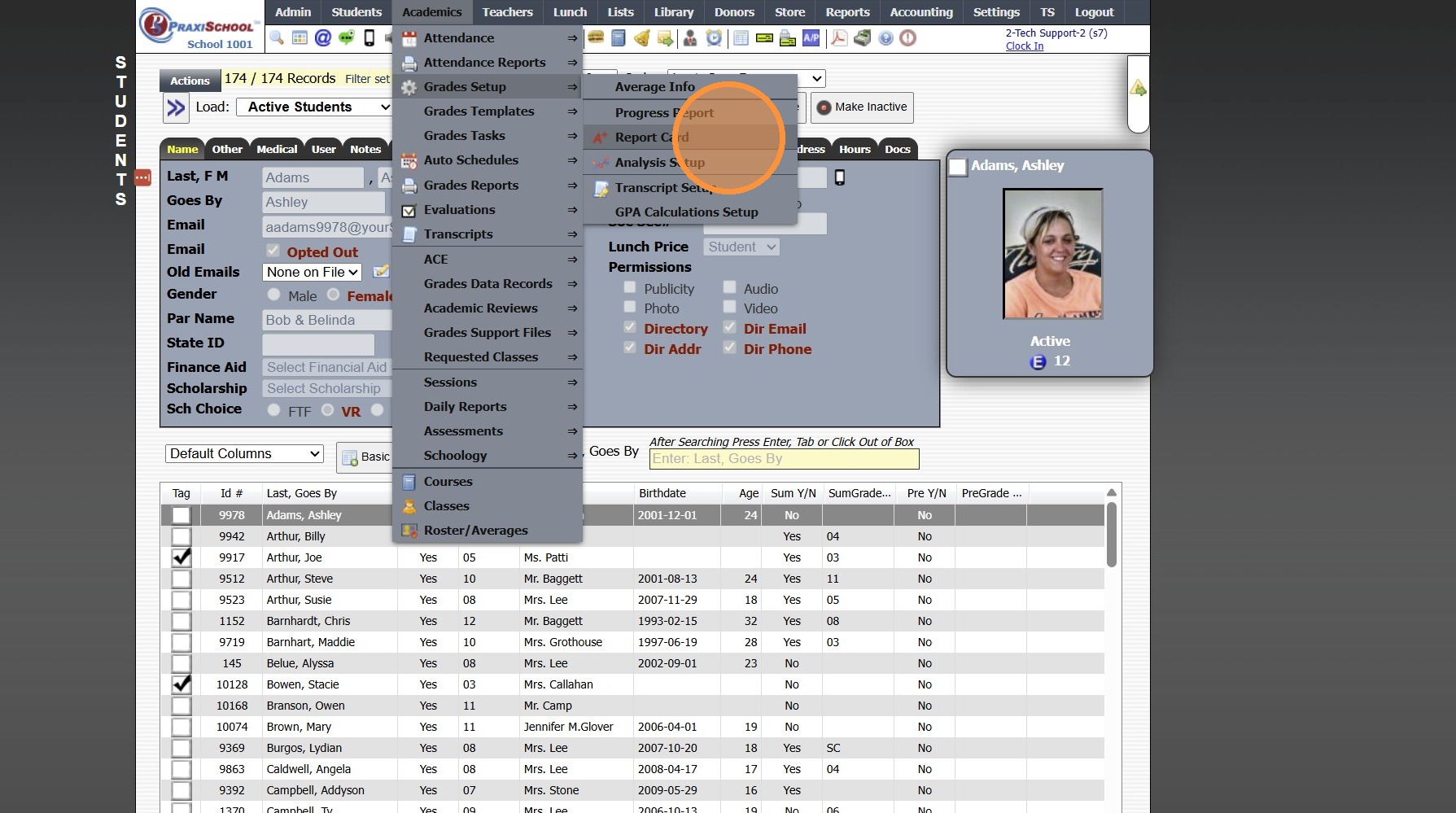Click the edit pencil icon beside Old Emails
1456x813 pixels.
(381, 272)
